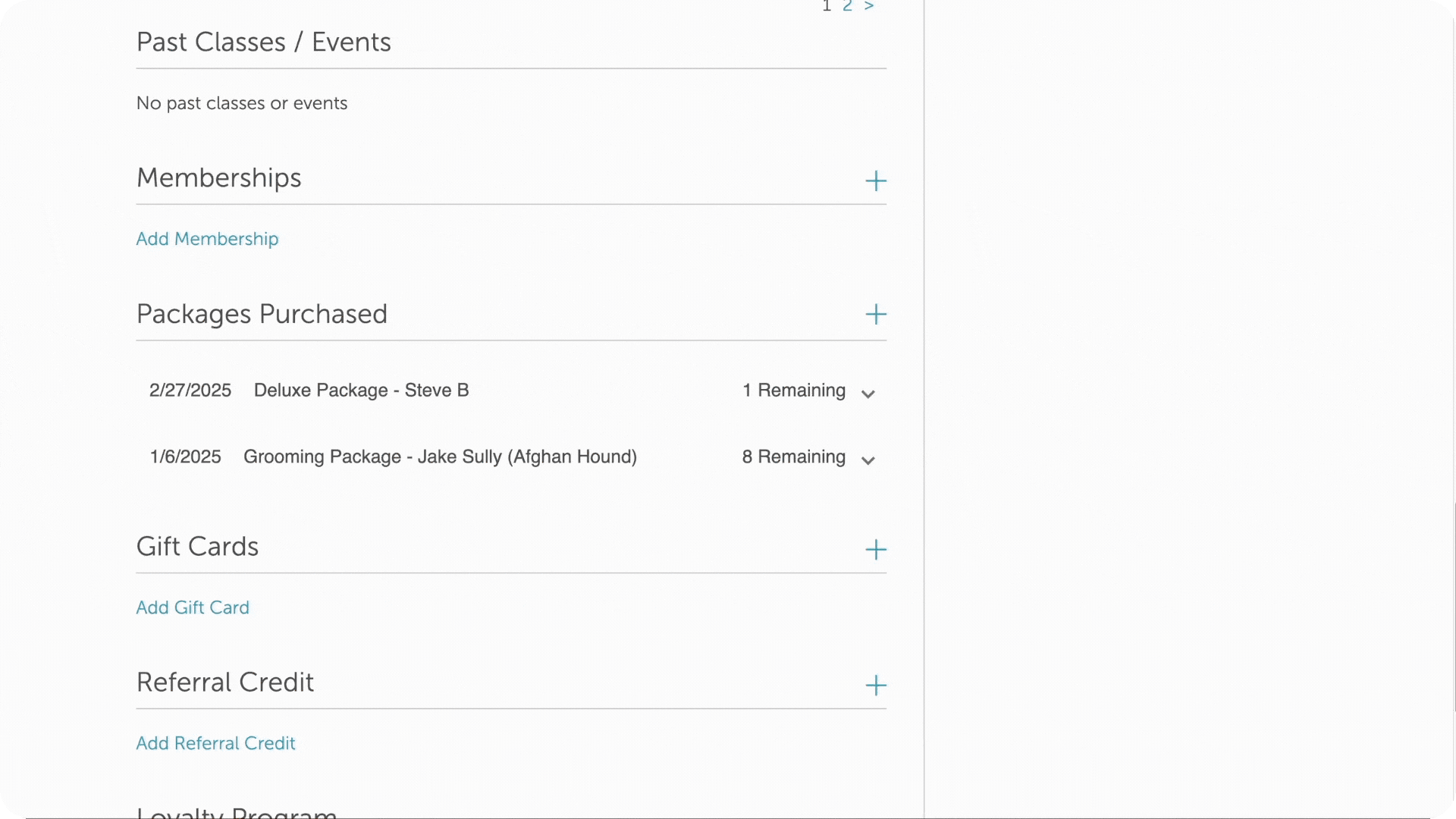
Task: Click the 8 Remaining label
Action: click(x=793, y=457)
